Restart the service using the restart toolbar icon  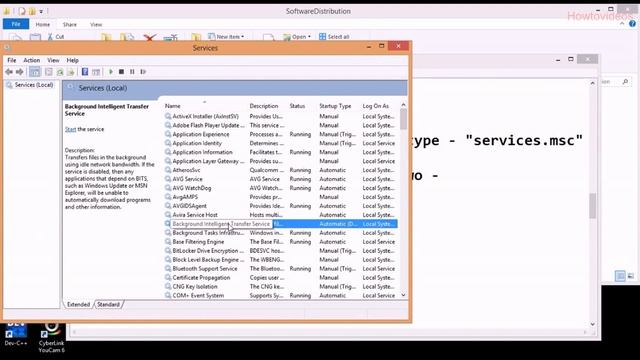143,72
